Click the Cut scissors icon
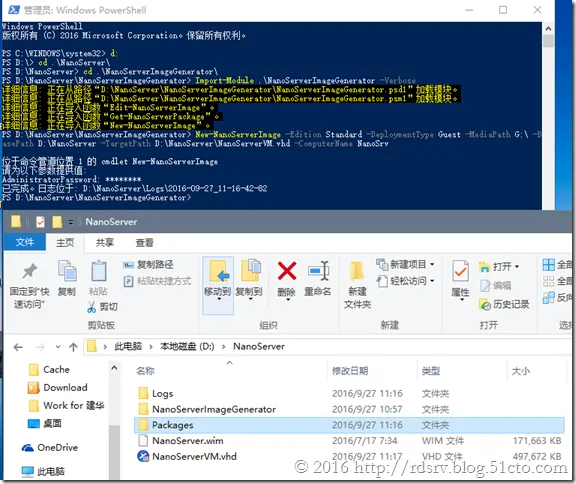The width and height of the screenshot is (576, 484). (91, 307)
